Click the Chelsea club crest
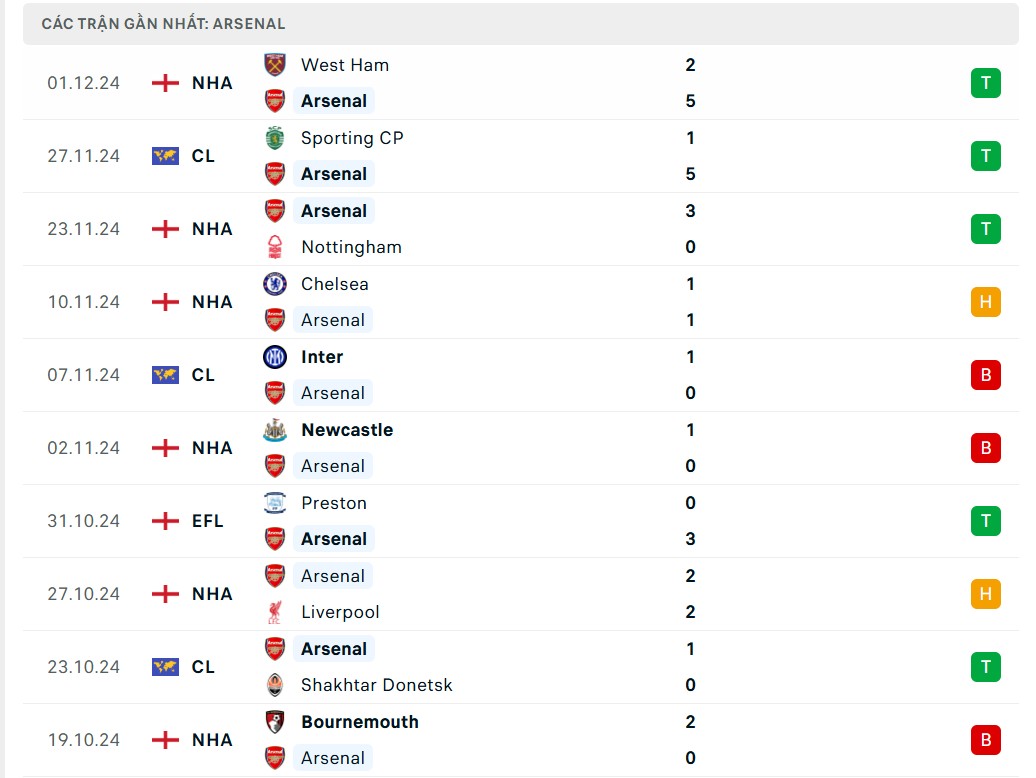The width and height of the screenshot is (1036, 778). 274,284
